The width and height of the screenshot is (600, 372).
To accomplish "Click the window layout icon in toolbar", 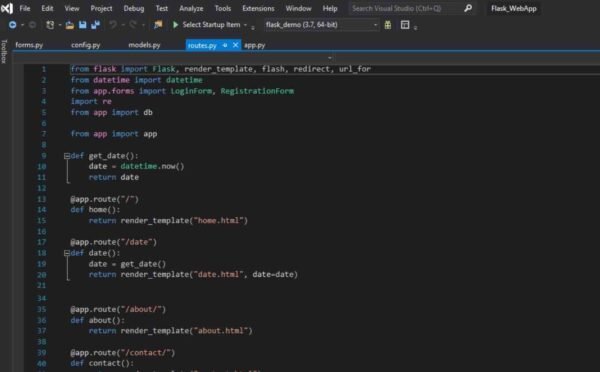I will 405,25.
